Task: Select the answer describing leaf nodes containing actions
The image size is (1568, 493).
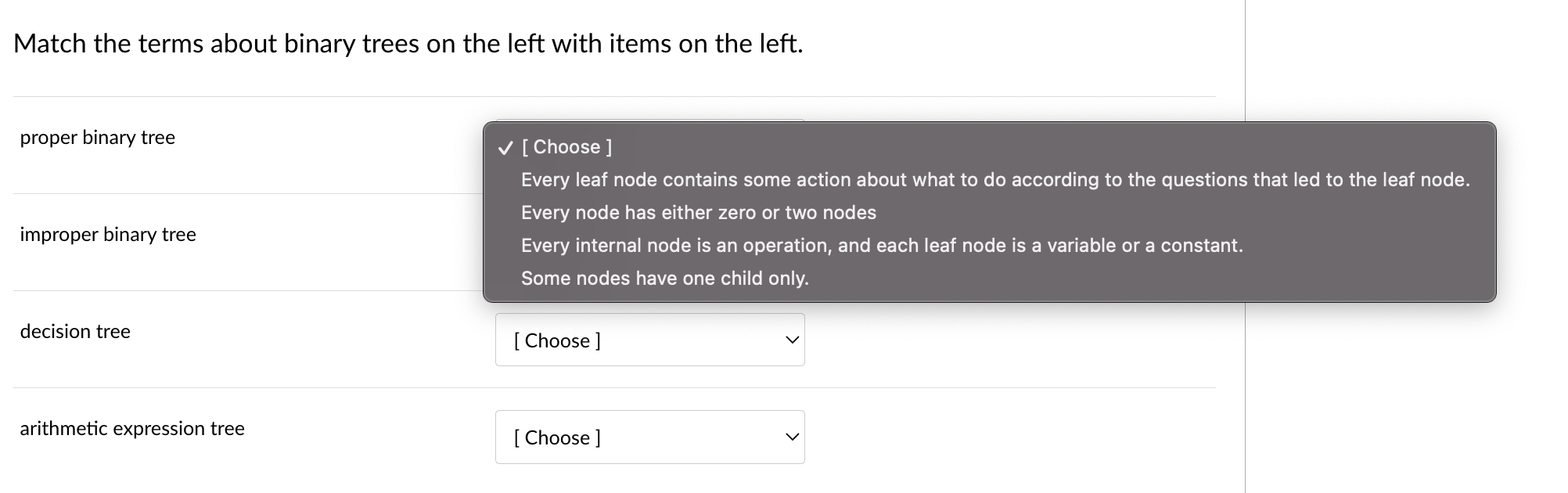Action: coord(995,179)
